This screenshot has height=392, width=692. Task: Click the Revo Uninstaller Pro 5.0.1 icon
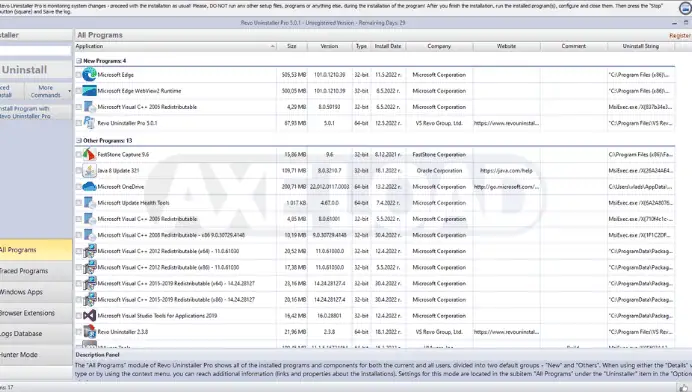[90, 123]
